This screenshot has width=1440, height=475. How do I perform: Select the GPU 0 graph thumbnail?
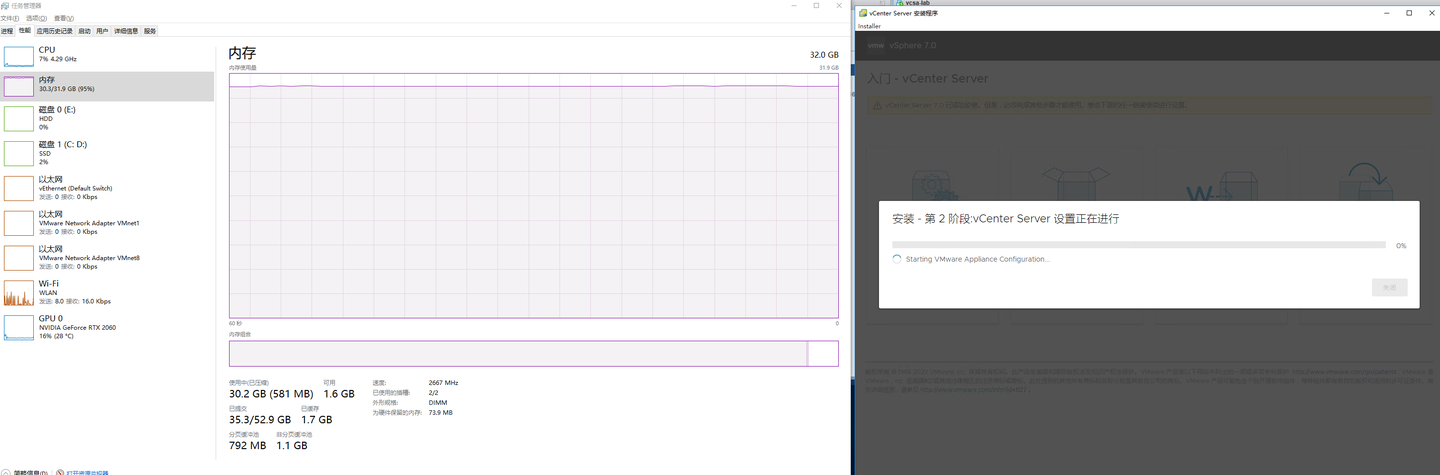[19, 327]
